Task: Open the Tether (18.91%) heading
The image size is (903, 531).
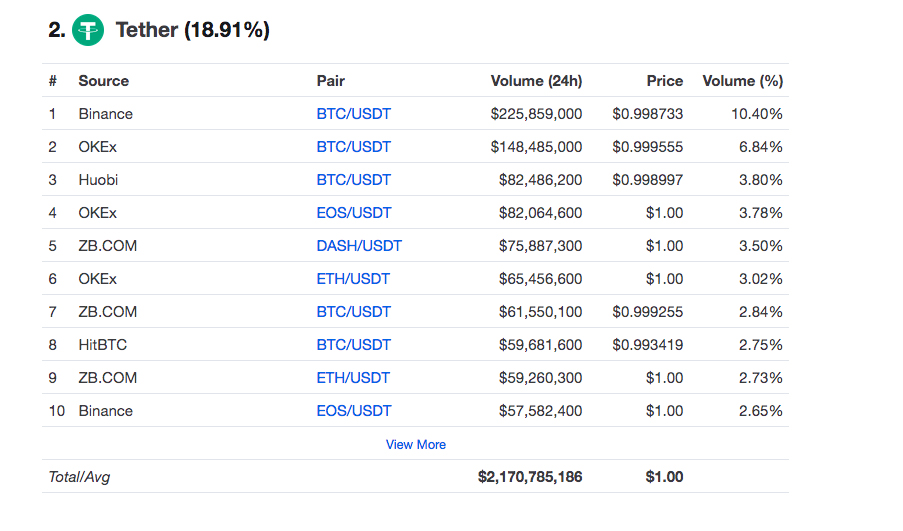Action: pos(193,30)
